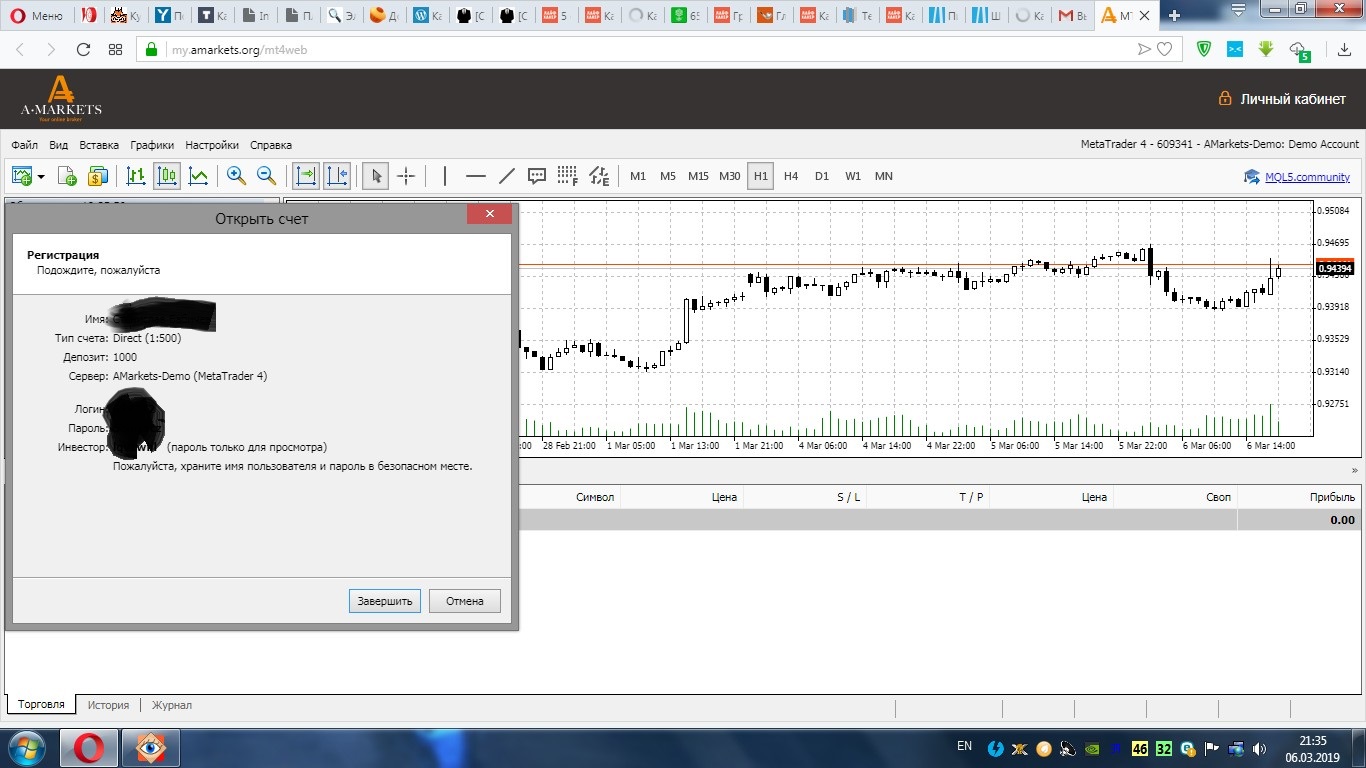Switch chart to Candlesticks type
This screenshot has width=1366, height=768.
coord(167,176)
